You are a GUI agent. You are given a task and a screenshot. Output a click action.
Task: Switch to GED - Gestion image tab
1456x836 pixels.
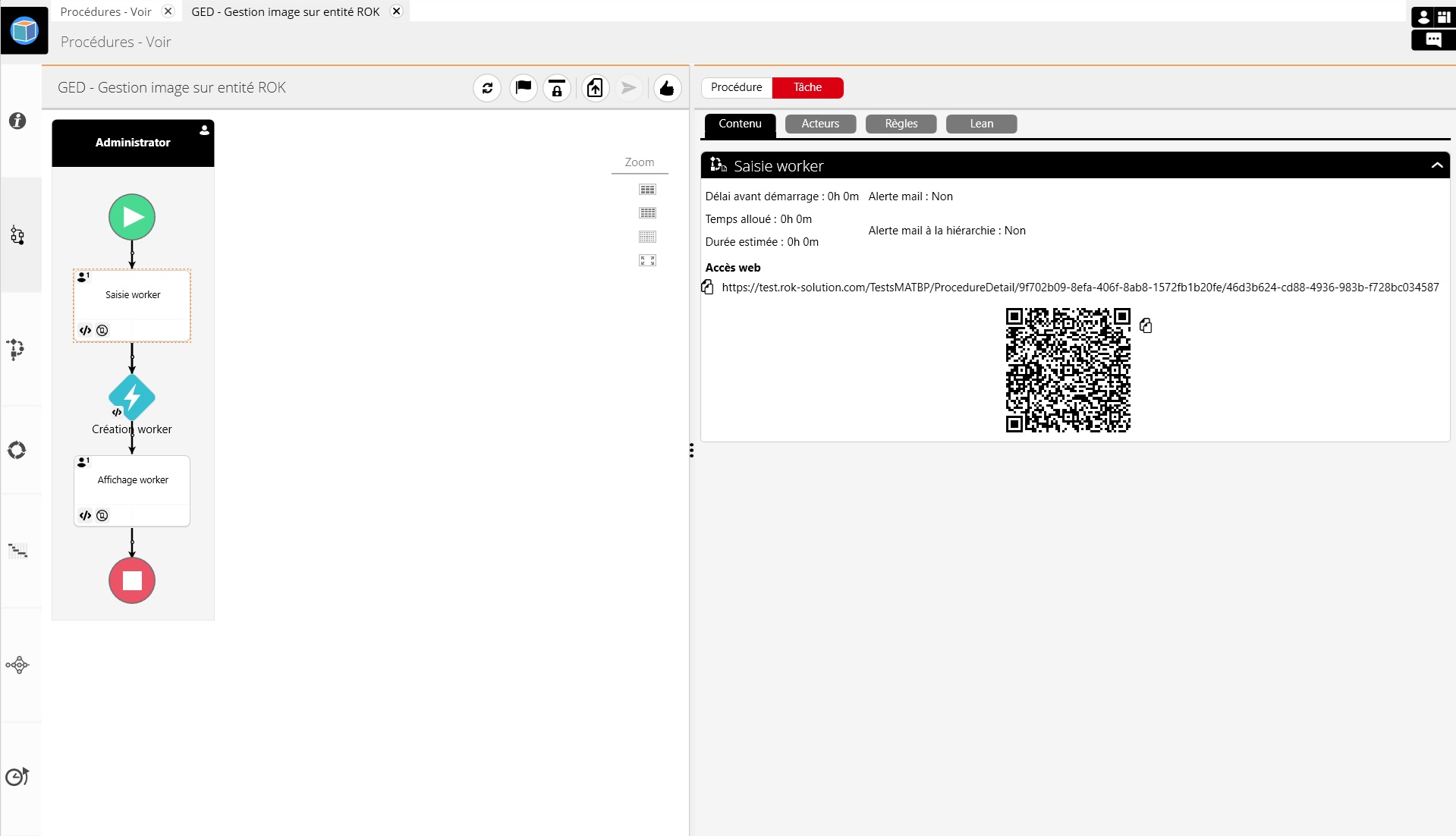pos(285,11)
